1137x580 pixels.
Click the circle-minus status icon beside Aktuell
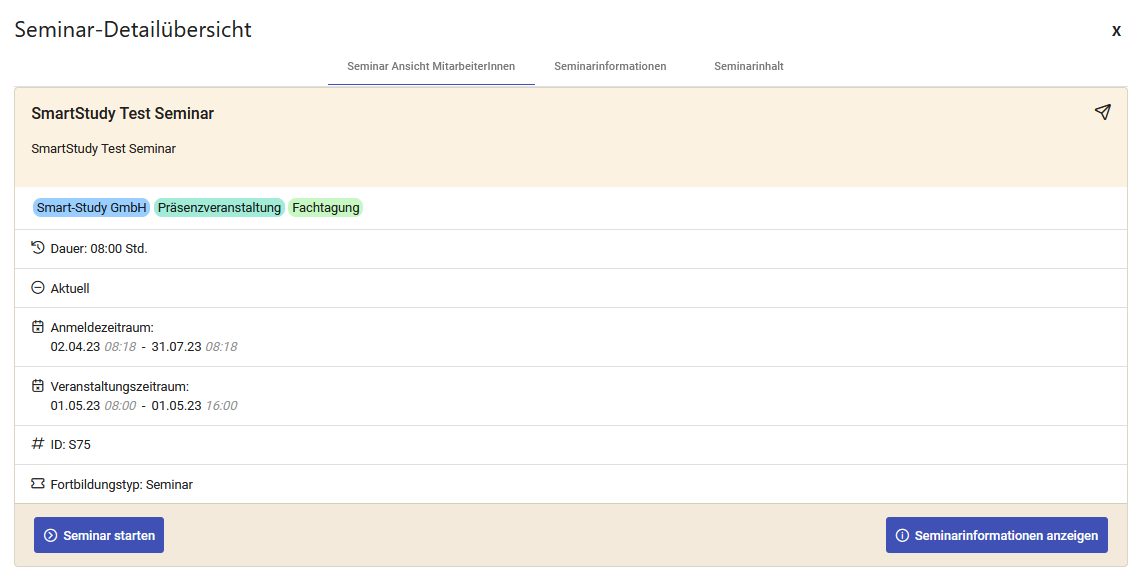[38, 288]
